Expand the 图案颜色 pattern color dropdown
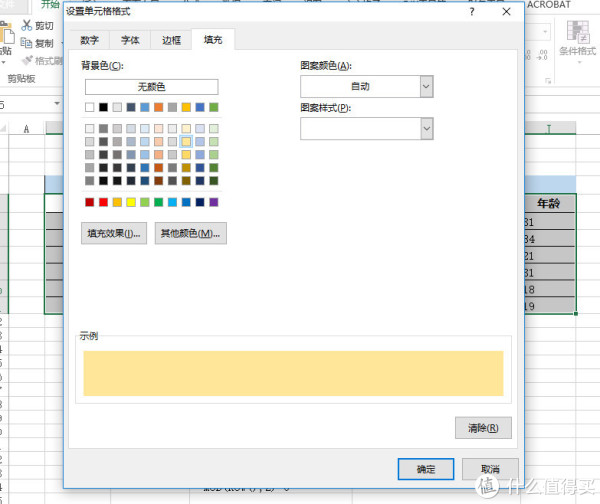The image size is (600, 504). point(426,87)
